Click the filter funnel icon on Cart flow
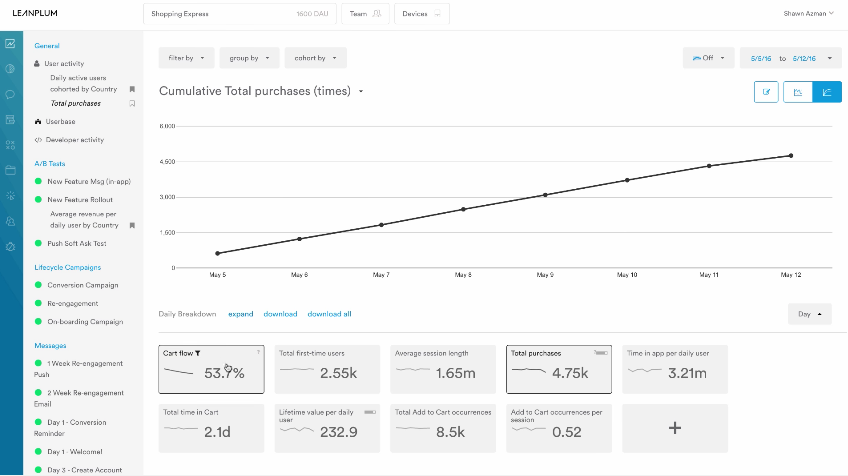This screenshot has width=848, height=476. click(x=198, y=353)
